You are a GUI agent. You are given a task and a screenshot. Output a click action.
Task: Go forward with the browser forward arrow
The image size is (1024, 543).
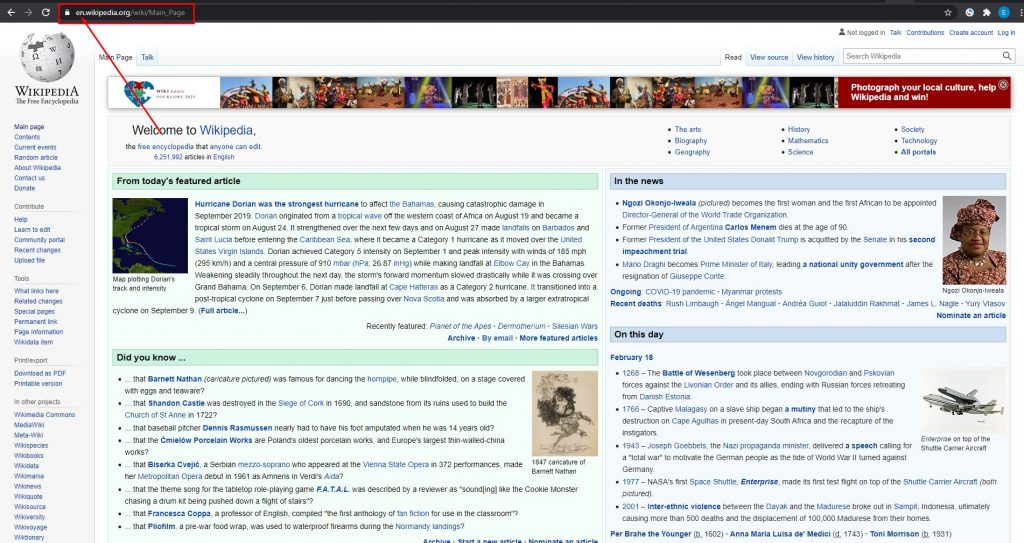[x=28, y=12]
